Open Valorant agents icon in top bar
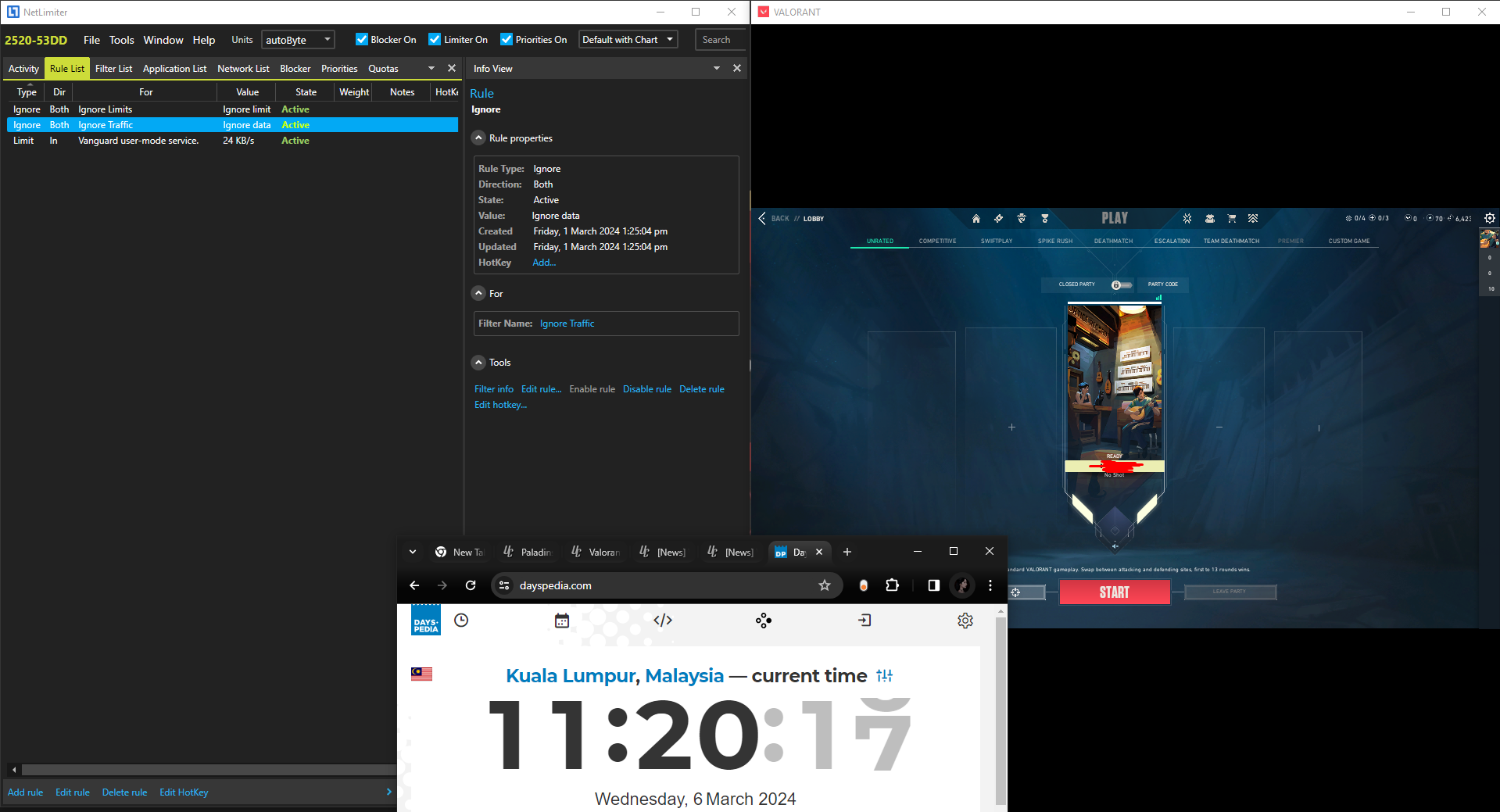 tap(1021, 219)
